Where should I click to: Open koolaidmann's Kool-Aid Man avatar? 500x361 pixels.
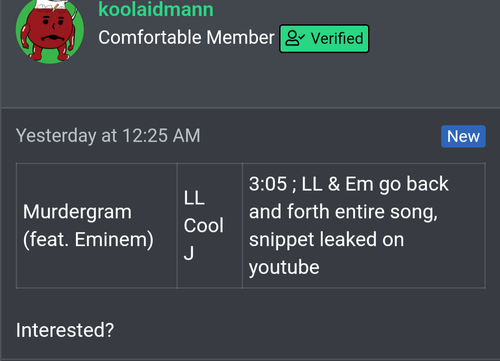click(x=50, y=31)
